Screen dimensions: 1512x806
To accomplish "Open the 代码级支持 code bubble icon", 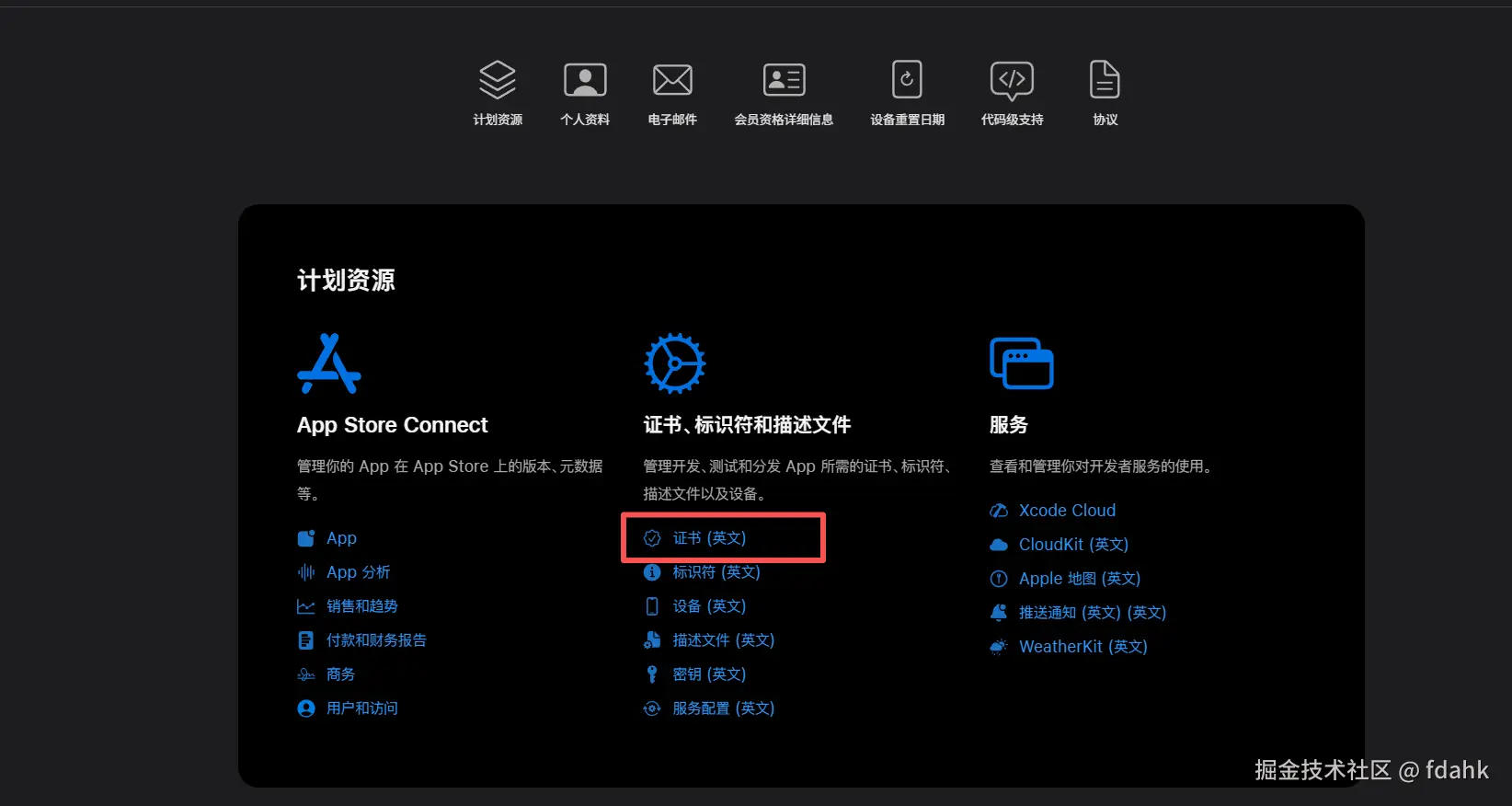I will 1012,81.
